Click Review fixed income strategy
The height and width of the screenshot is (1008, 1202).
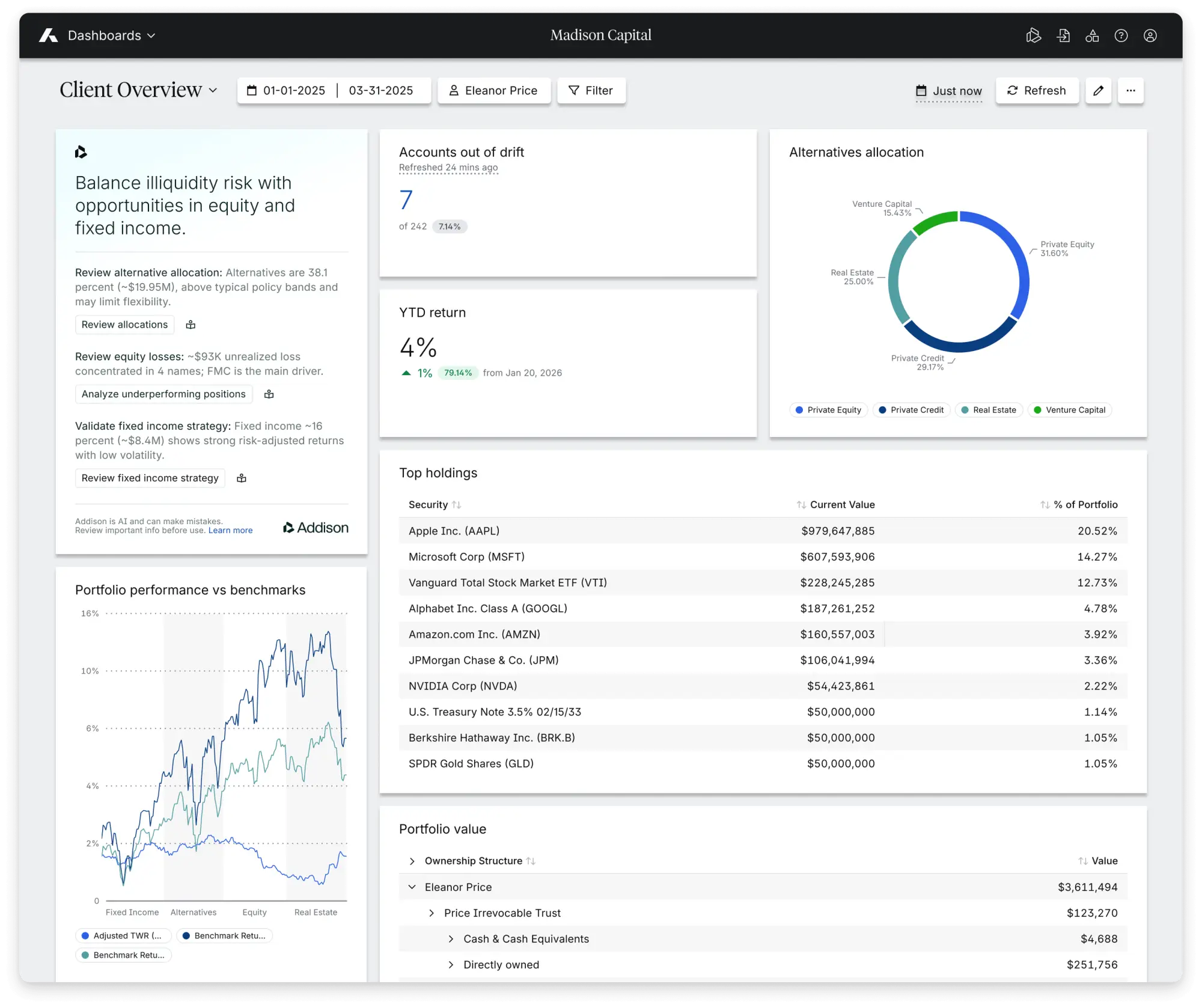point(150,478)
